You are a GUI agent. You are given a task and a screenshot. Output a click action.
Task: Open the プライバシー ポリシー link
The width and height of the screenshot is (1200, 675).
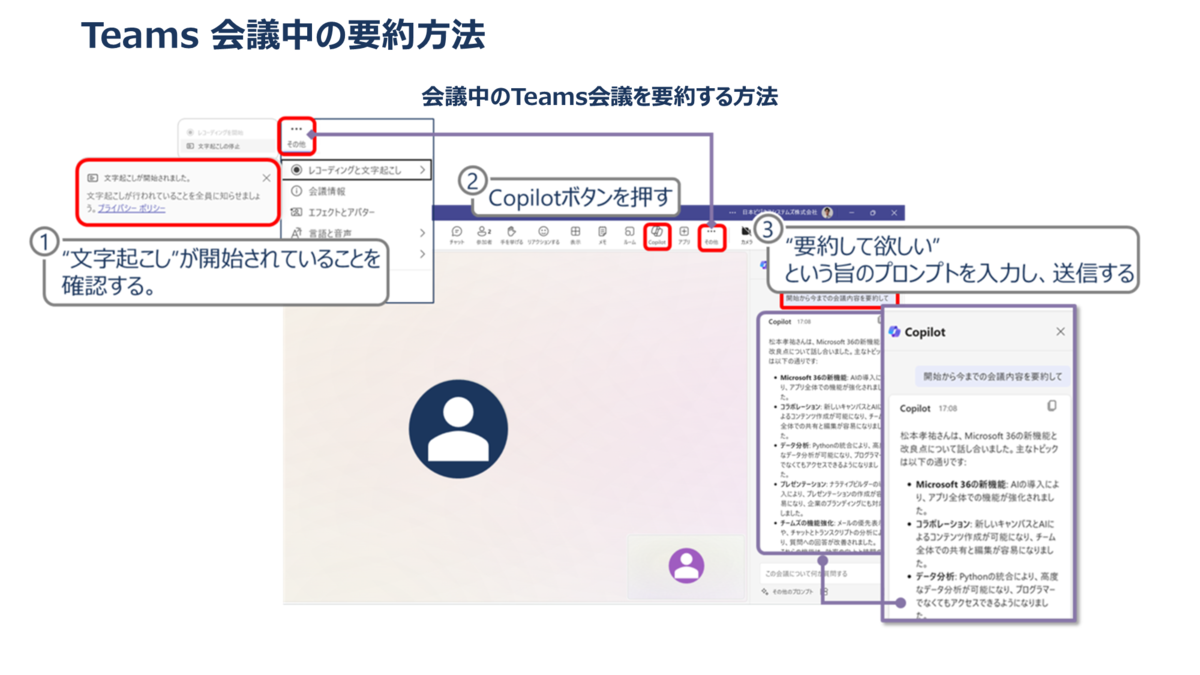pyautogui.click(x=131, y=208)
